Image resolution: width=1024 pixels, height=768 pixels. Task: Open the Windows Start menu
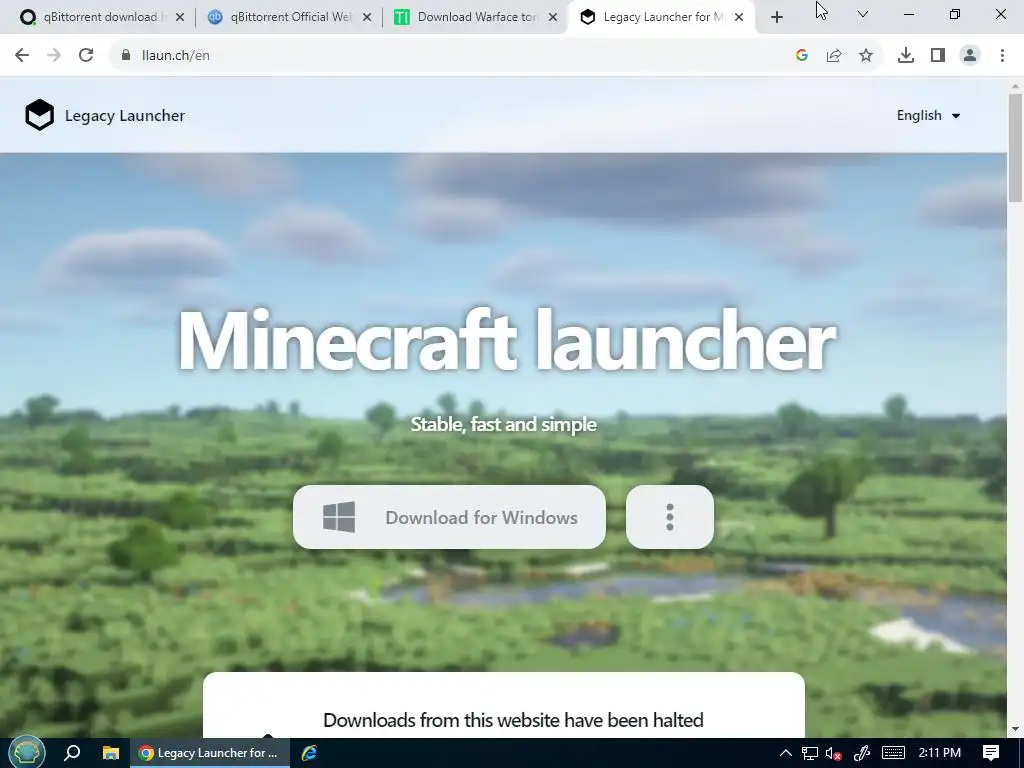tap(26, 753)
